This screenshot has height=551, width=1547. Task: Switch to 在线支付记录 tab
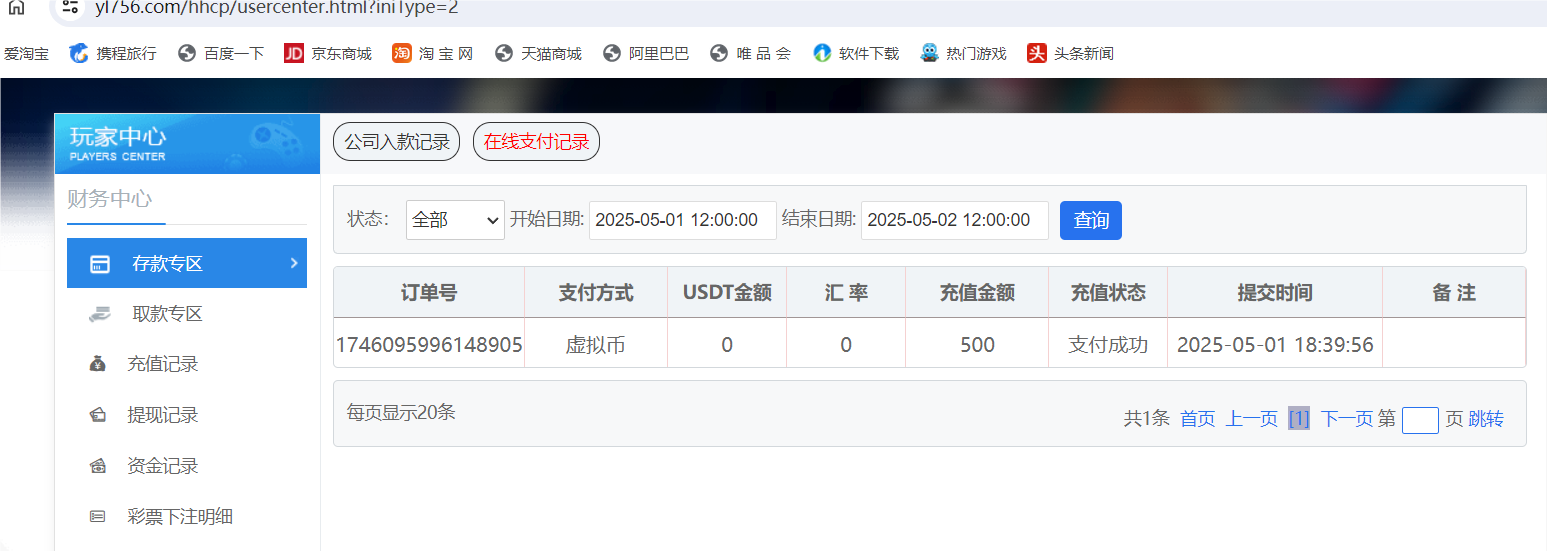536,142
